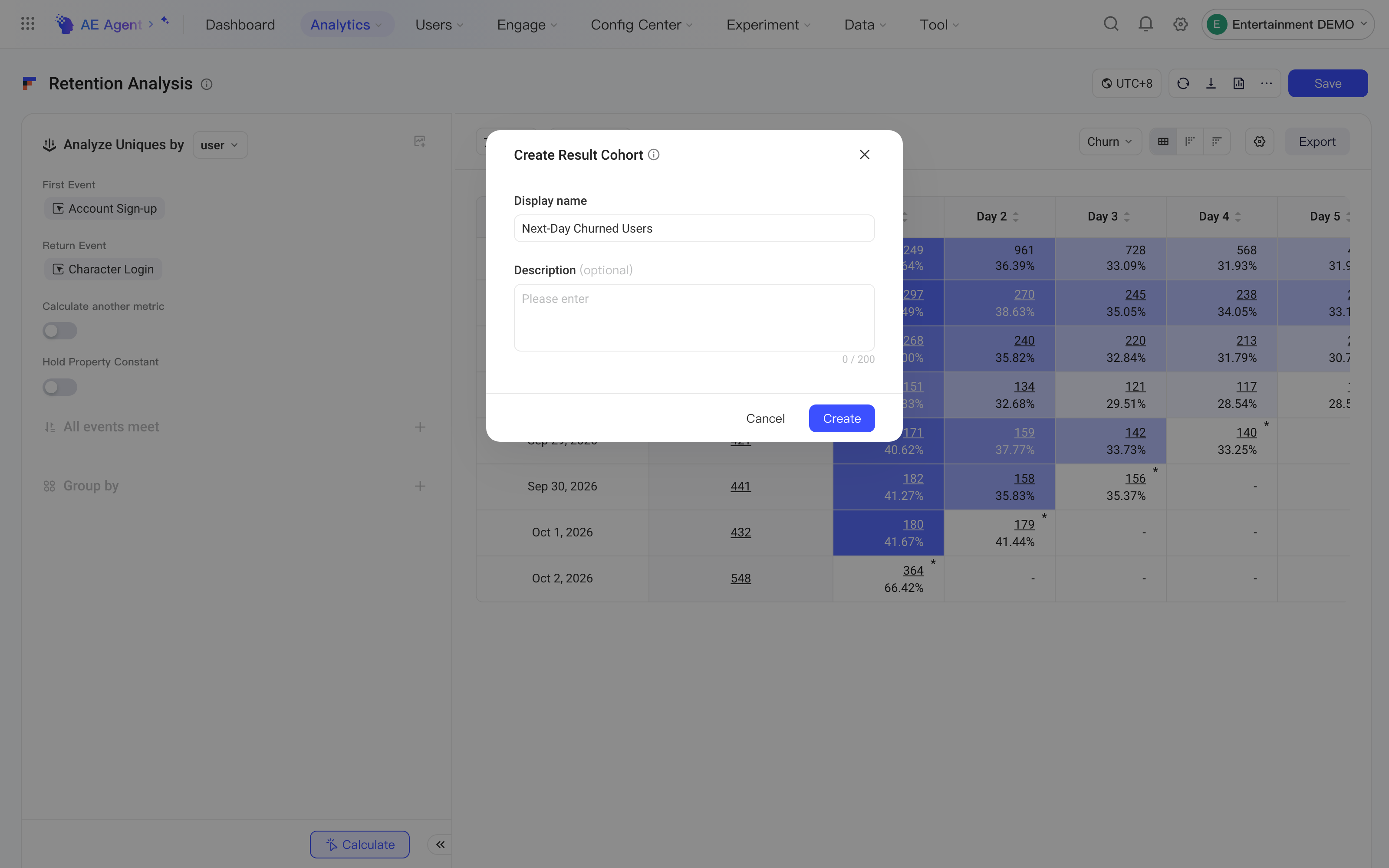Open the settings gear in top bar

[1180, 24]
